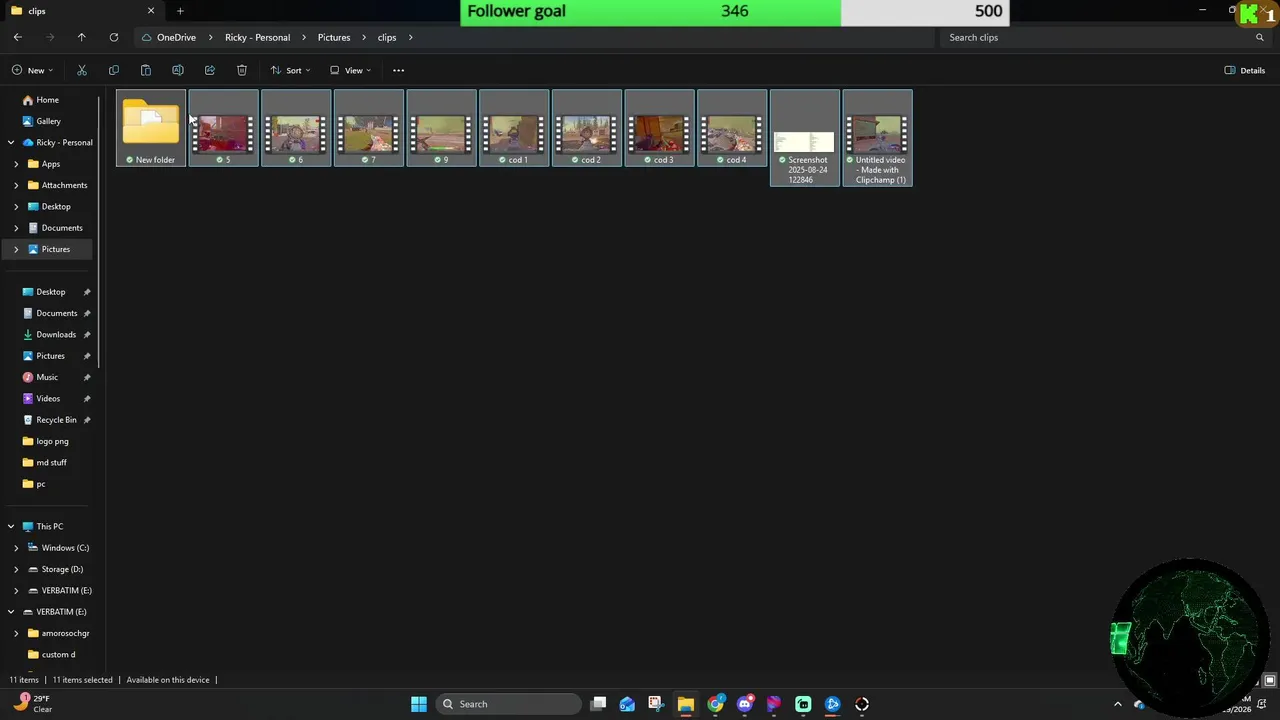Click the search magnifier icon
The image size is (1280, 720).
coord(1260,37)
